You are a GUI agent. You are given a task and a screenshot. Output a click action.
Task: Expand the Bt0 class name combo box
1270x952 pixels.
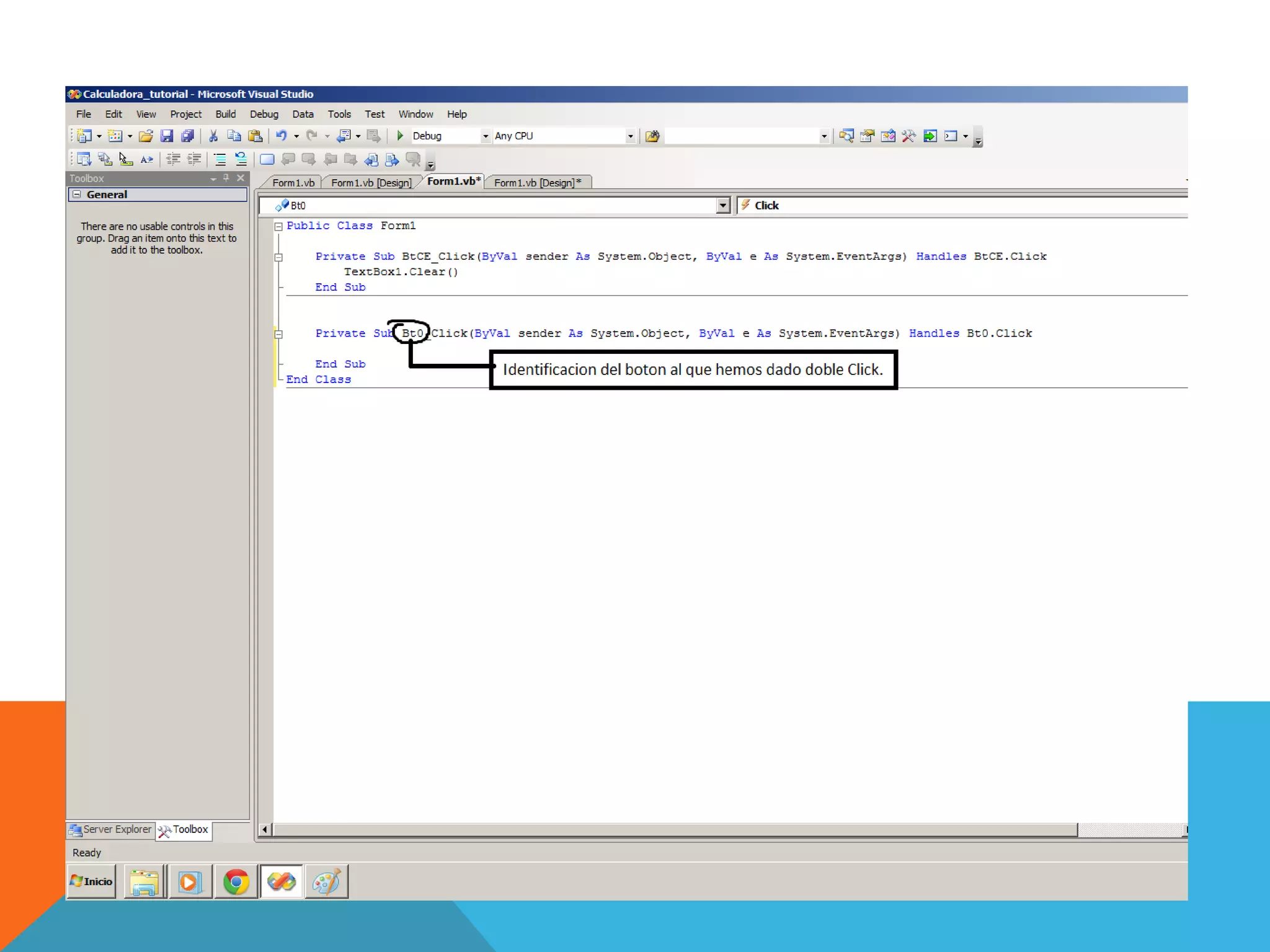[x=722, y=206]
